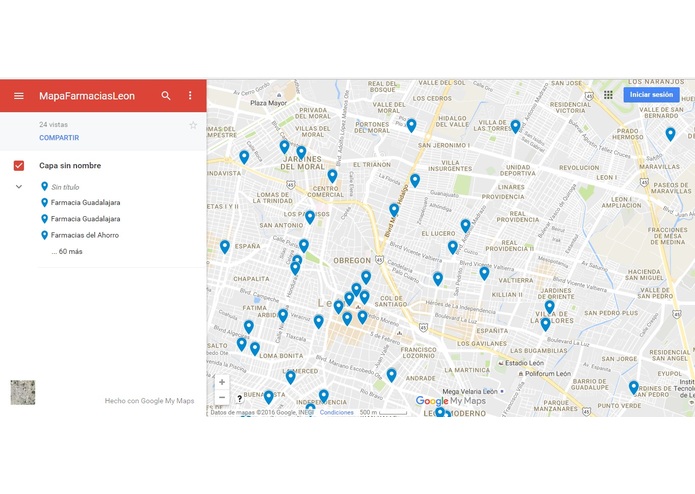Click the pin below Prado Hermoso
This screenshot has width=695, height=494.
670,134
